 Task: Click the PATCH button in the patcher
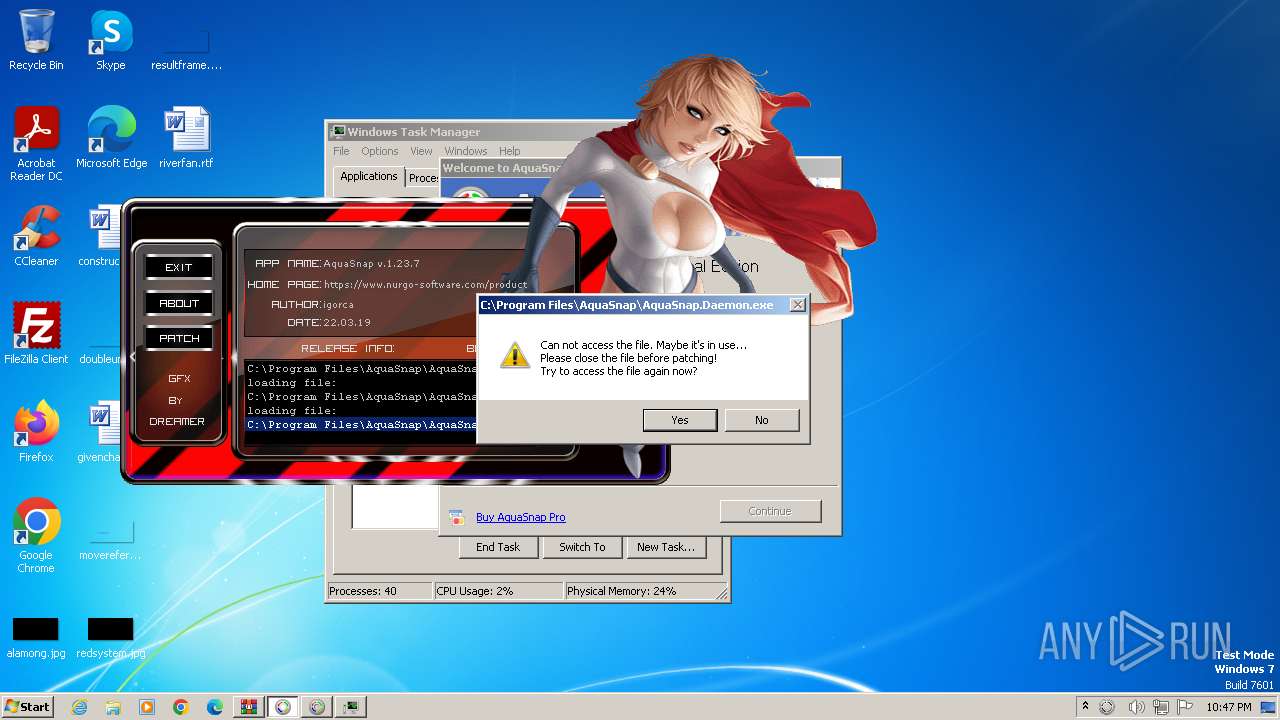(179, 338)
